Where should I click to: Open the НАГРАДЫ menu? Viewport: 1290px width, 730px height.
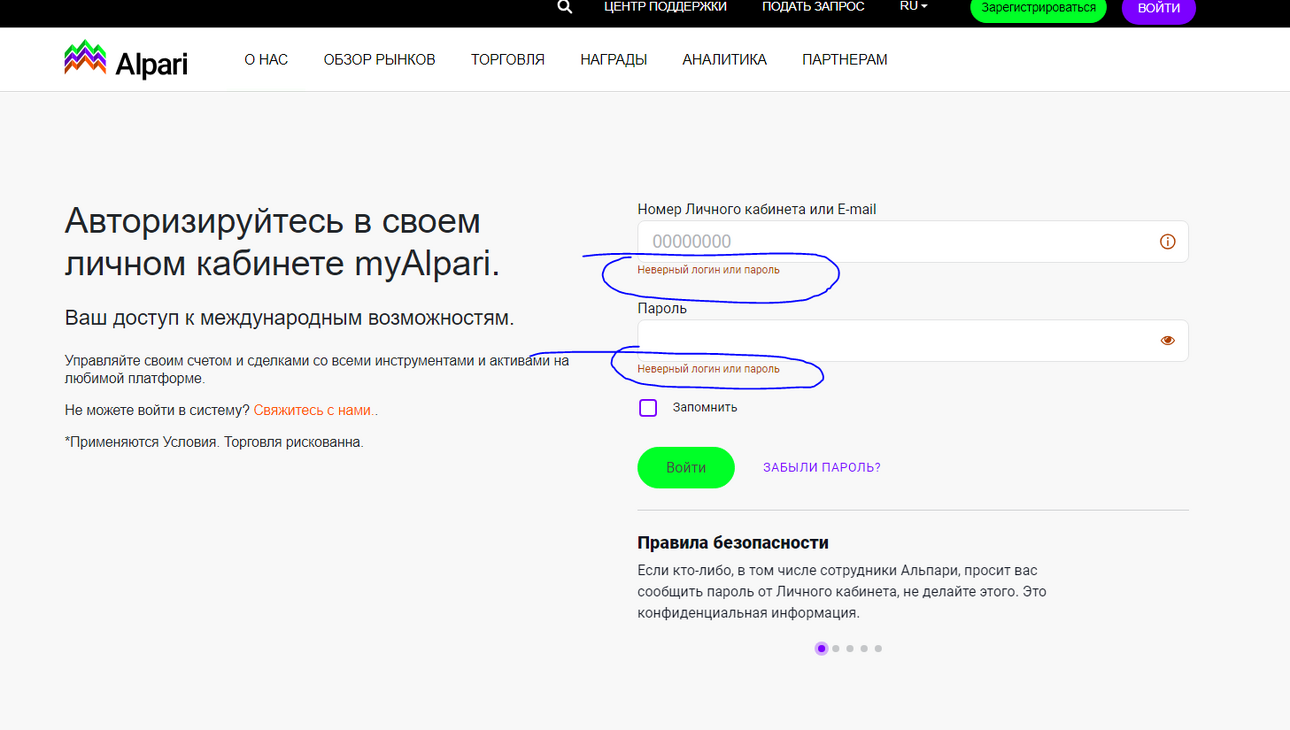pyautogui.click(x=614, y=60)
